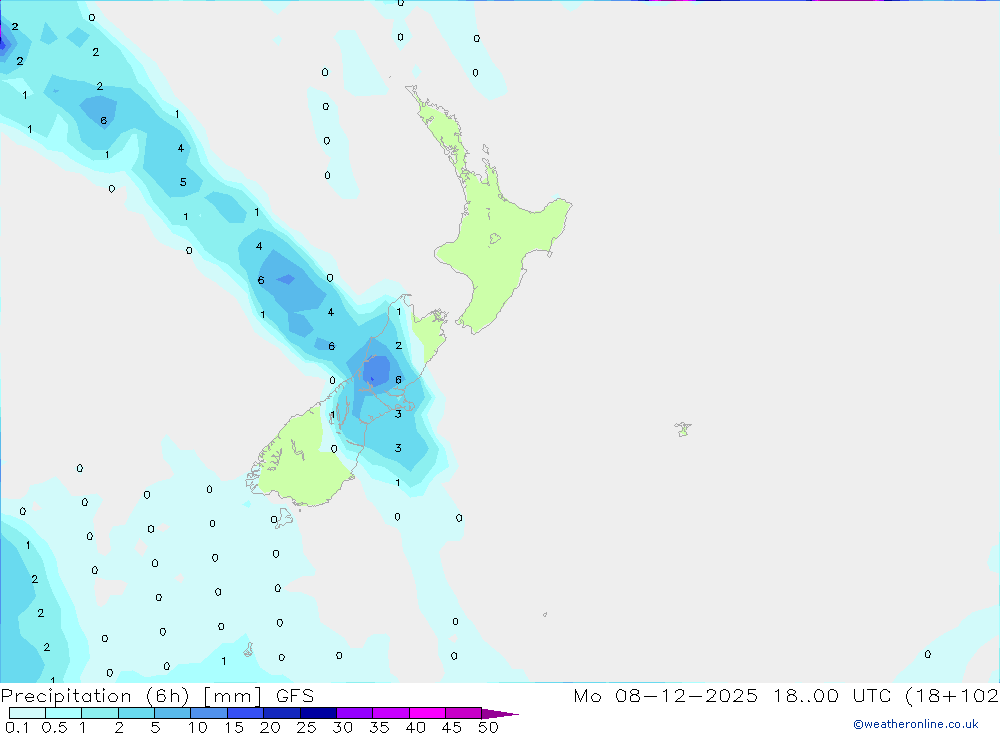The image size is (1000, 733).
Task: Click the 'Precipitation' word in the title
Action: (66, 696)
